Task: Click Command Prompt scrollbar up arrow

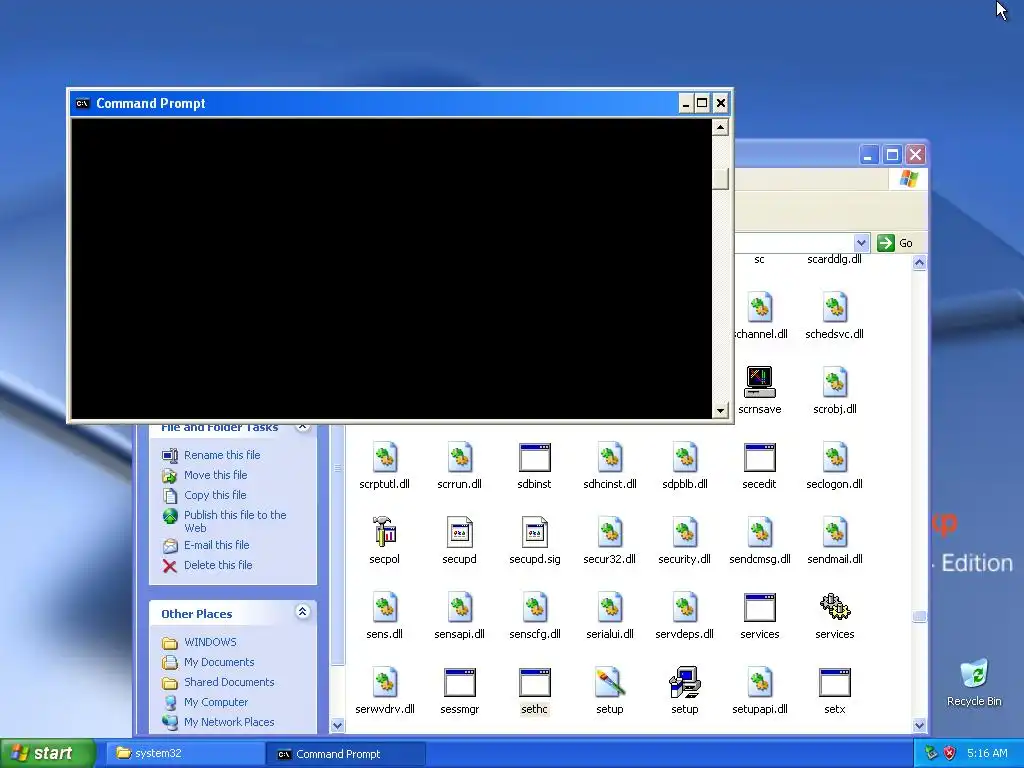Action: click(720, 127)
